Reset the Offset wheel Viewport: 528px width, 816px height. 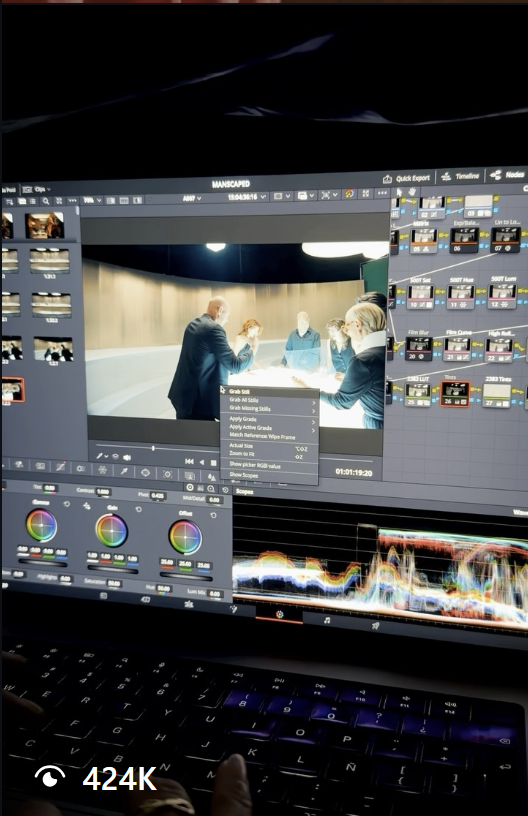213,515
